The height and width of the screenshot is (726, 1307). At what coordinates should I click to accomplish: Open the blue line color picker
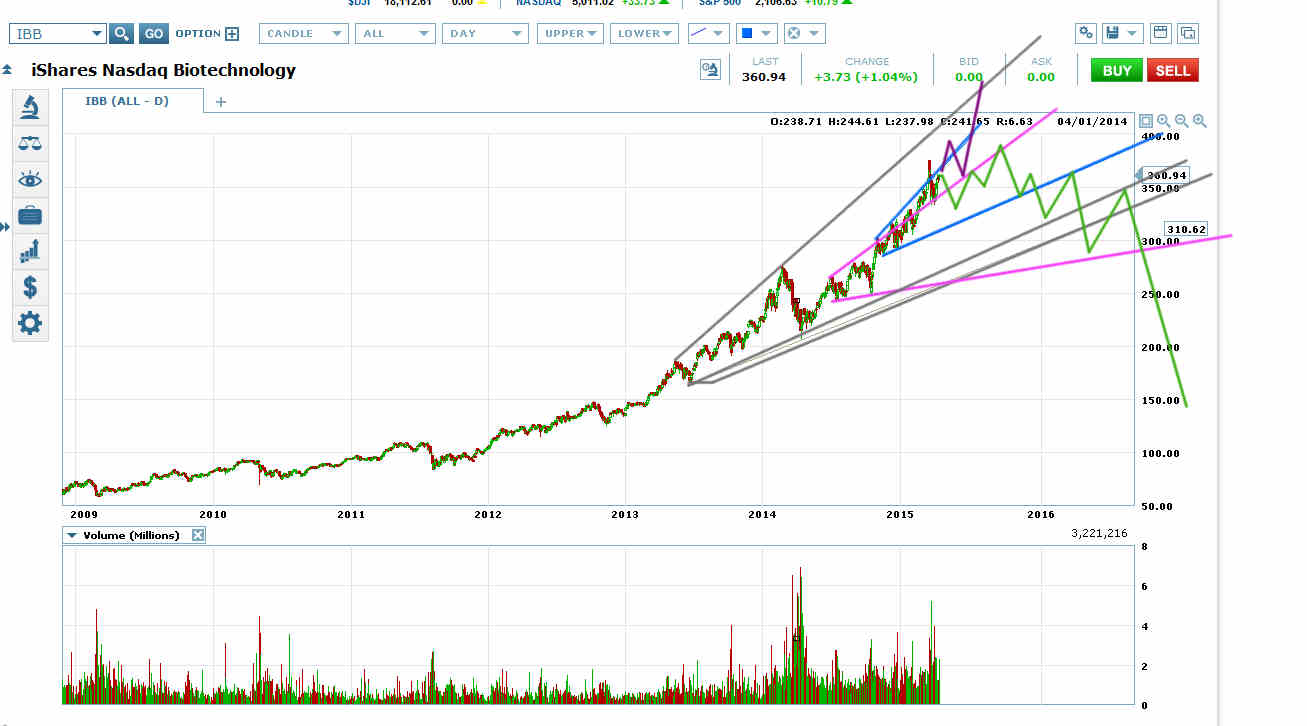point(756,33)
